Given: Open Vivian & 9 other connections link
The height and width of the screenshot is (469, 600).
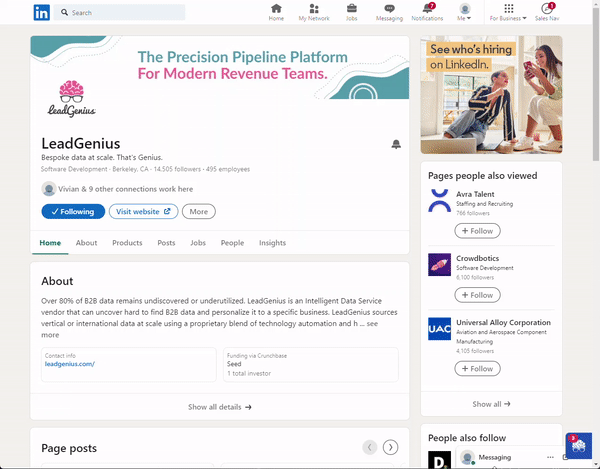Looking at the screenshot, I should 126,189.
